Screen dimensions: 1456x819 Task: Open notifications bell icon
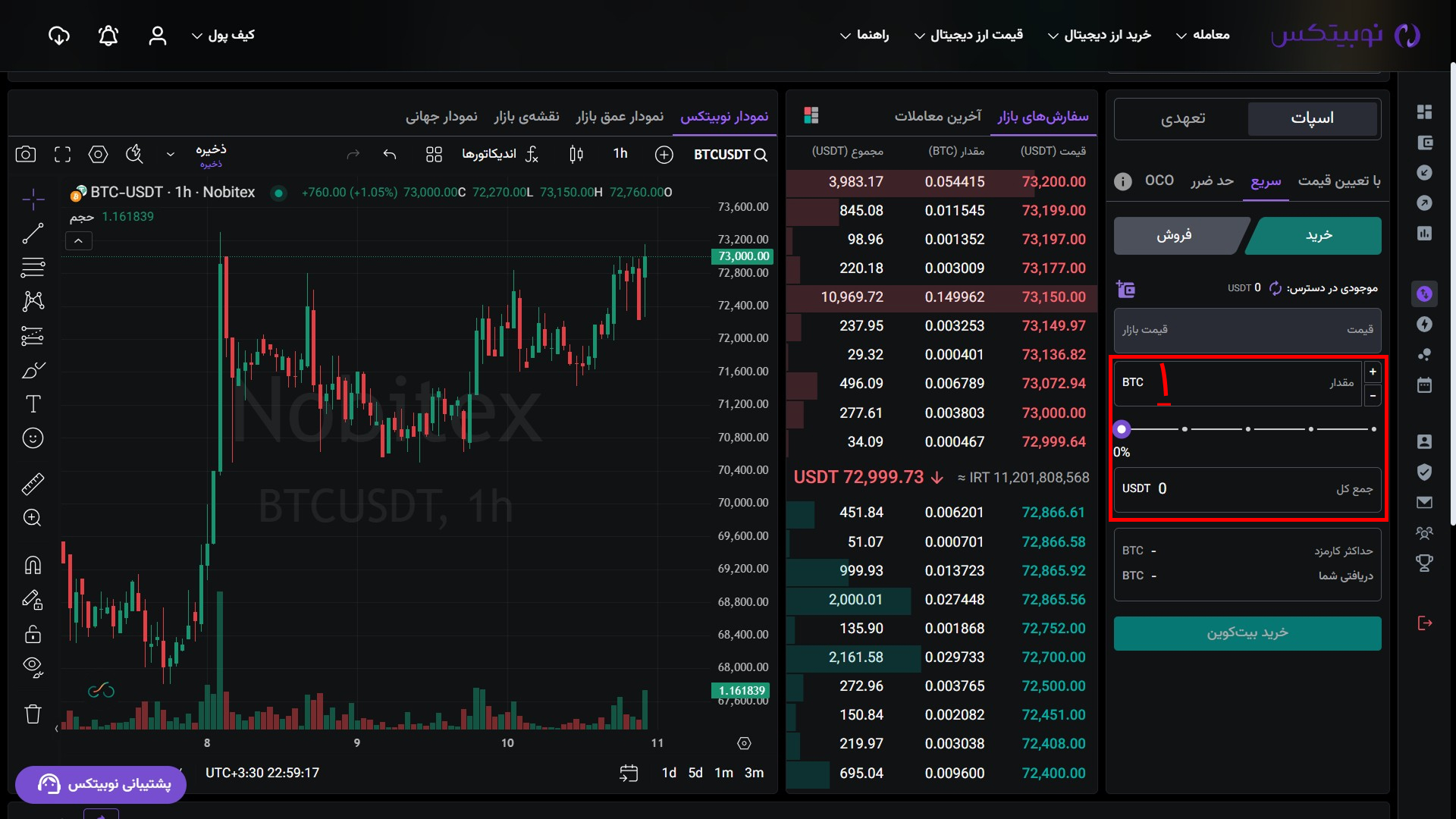[108, 36]
